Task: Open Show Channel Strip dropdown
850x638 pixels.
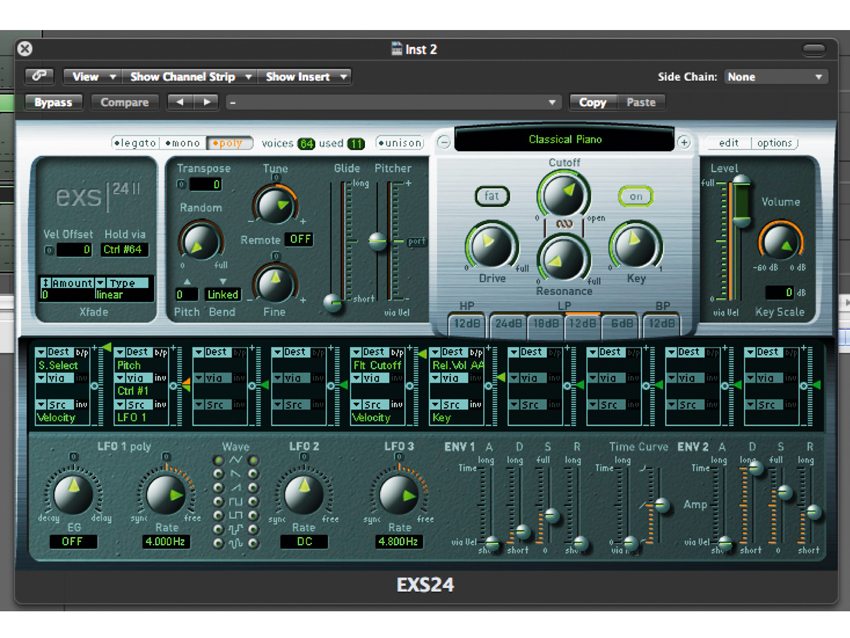Action: coord(189,76)
